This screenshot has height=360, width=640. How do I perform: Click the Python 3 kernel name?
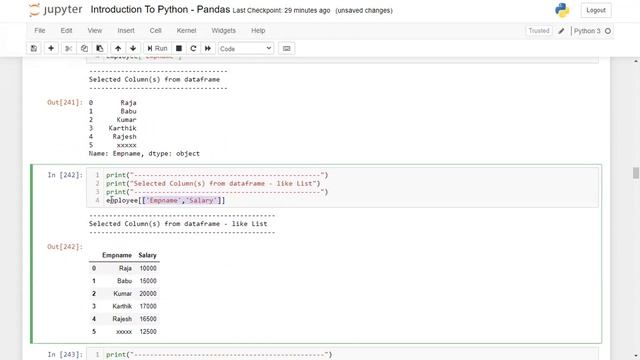(587, 31)
